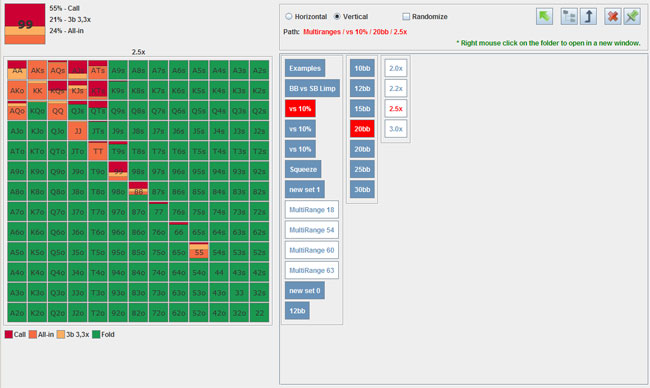This screenshot has width=650, height=388.
Task: Open the 12bb folder in first column
Action: click(297, 311)
